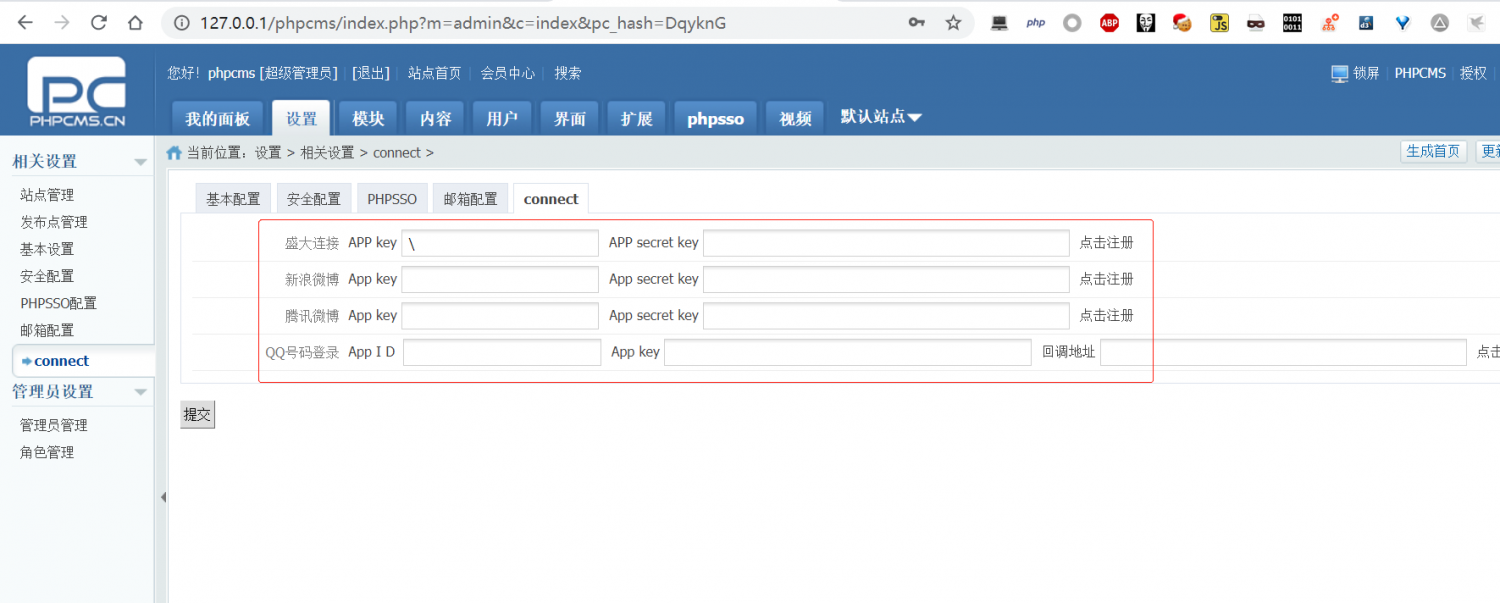Click the Guy Fawkes mask extension icon

pyautogui.click(x=1146, y=22)
